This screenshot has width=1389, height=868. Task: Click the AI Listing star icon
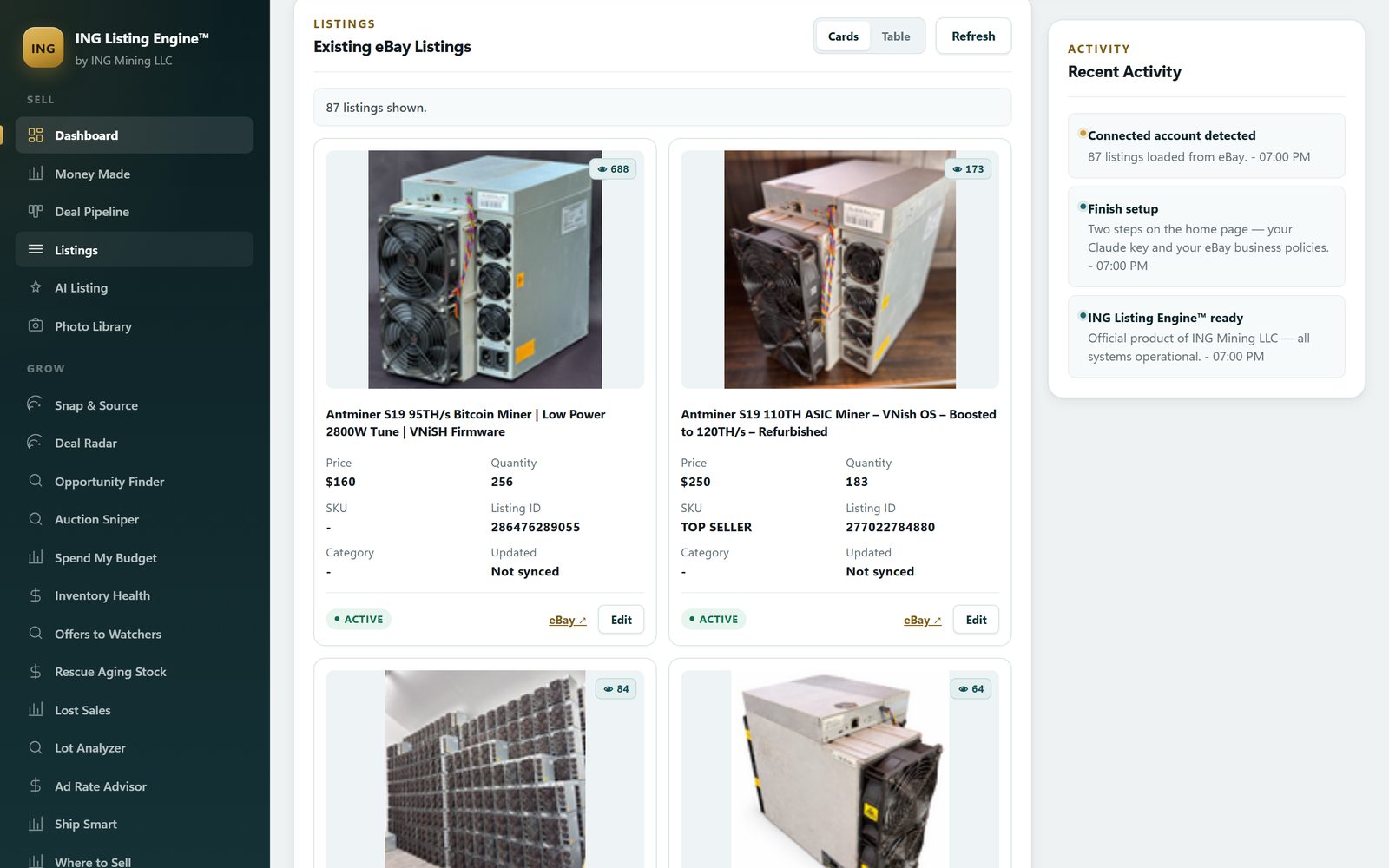click(x=36, y=287)
